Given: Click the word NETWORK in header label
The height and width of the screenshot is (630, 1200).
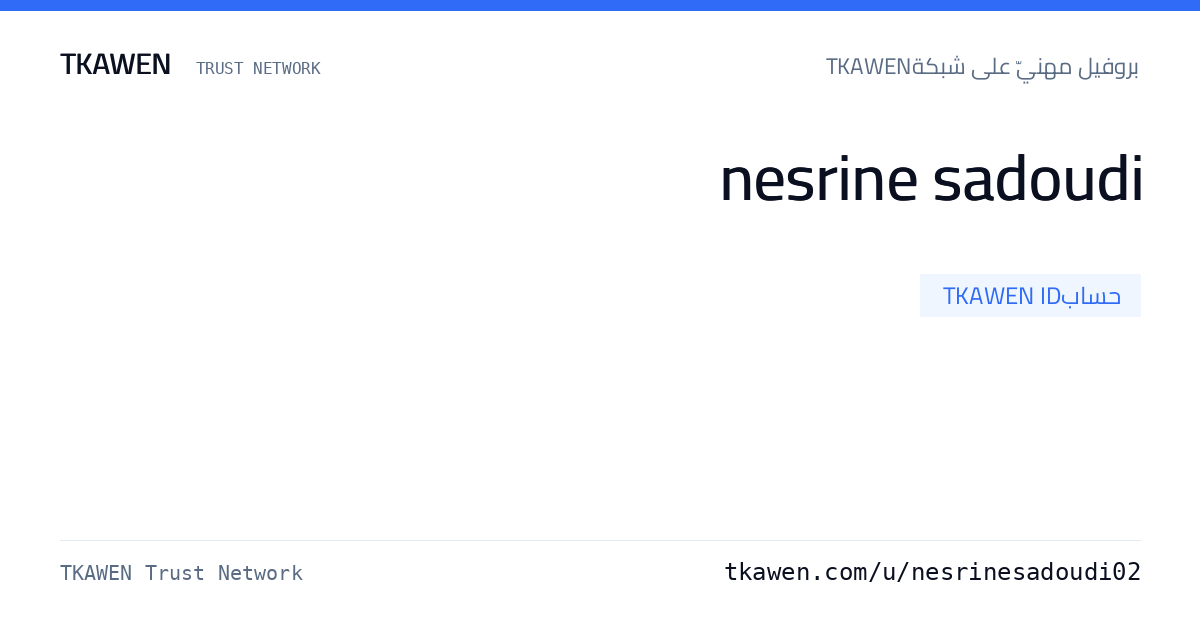Looking at the screenshot, I should click(x=287, y=68).
